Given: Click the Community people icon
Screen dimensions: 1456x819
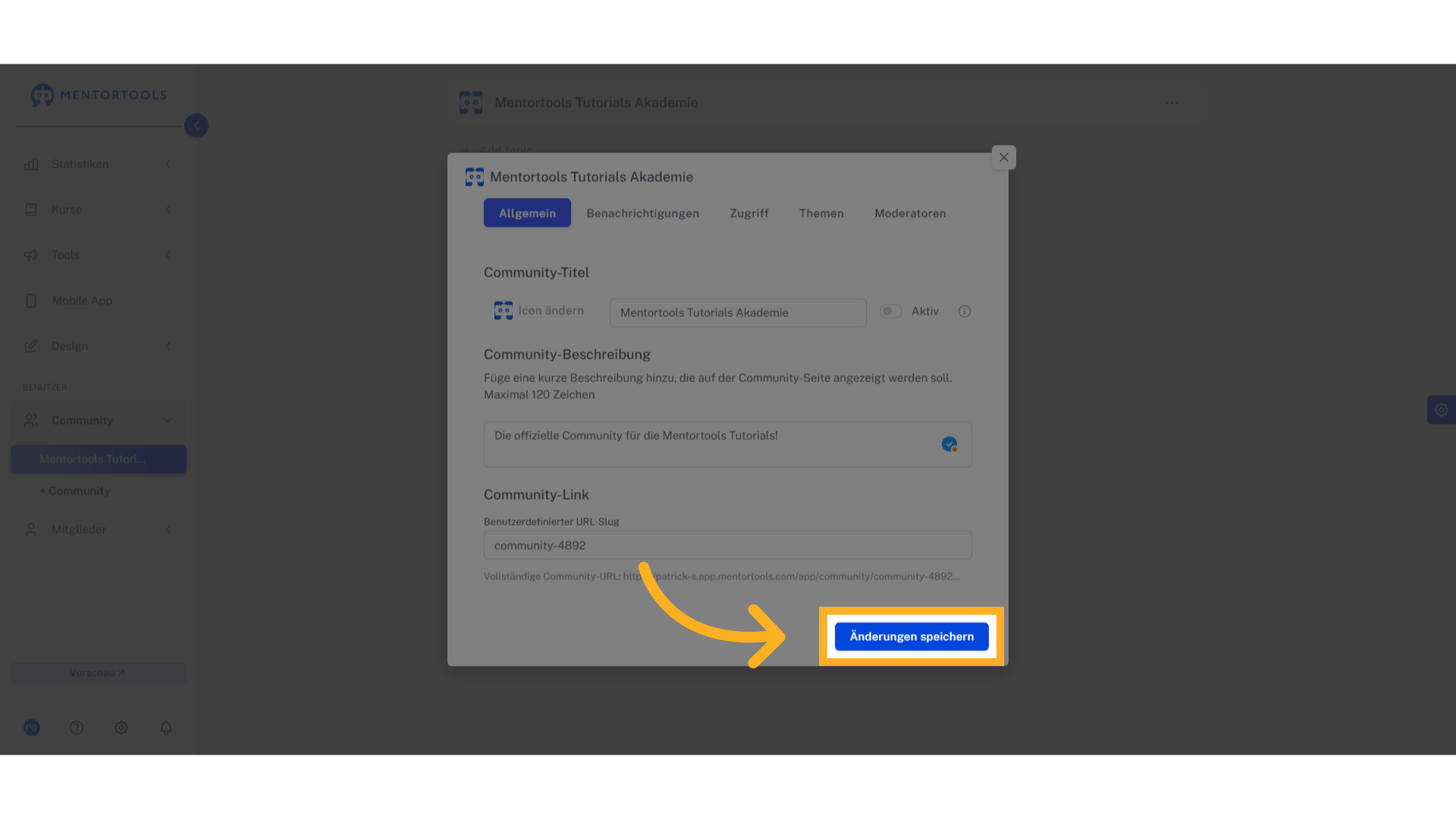Looking at the screenshot, I should 31,420.
